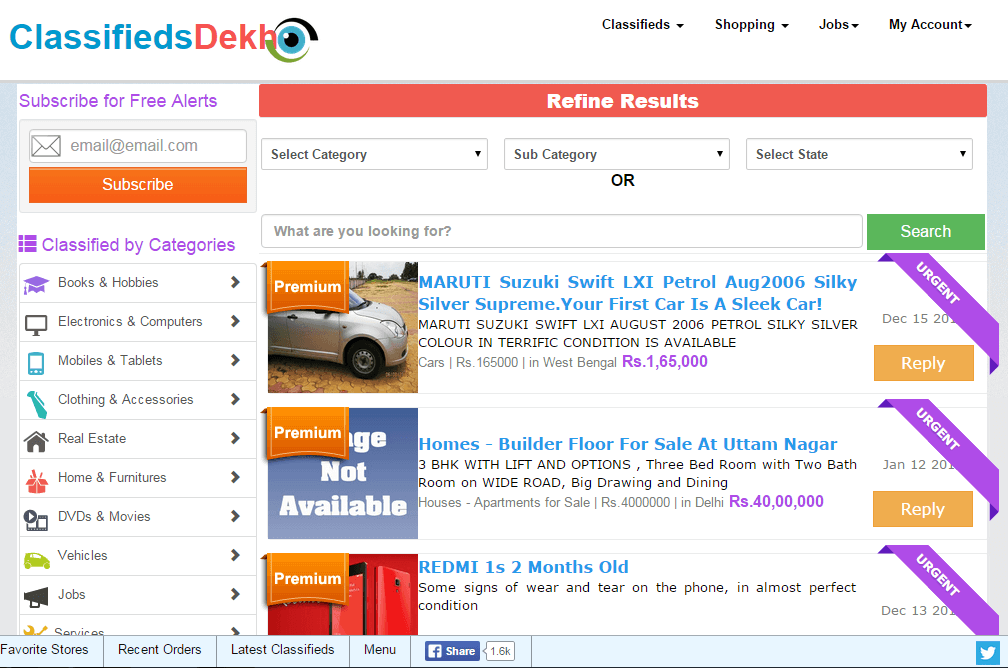Click the Facebook Share button
This screenshot has height=668, width=1008.
click(452, 651)
